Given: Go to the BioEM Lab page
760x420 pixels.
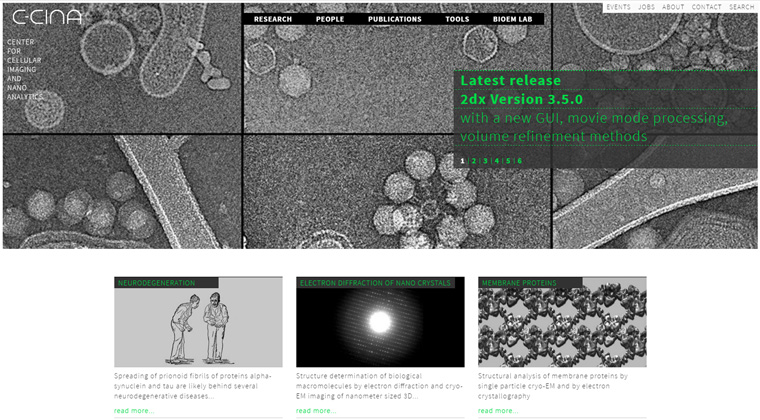Looking at the screenshot, I should coord(513,19).
